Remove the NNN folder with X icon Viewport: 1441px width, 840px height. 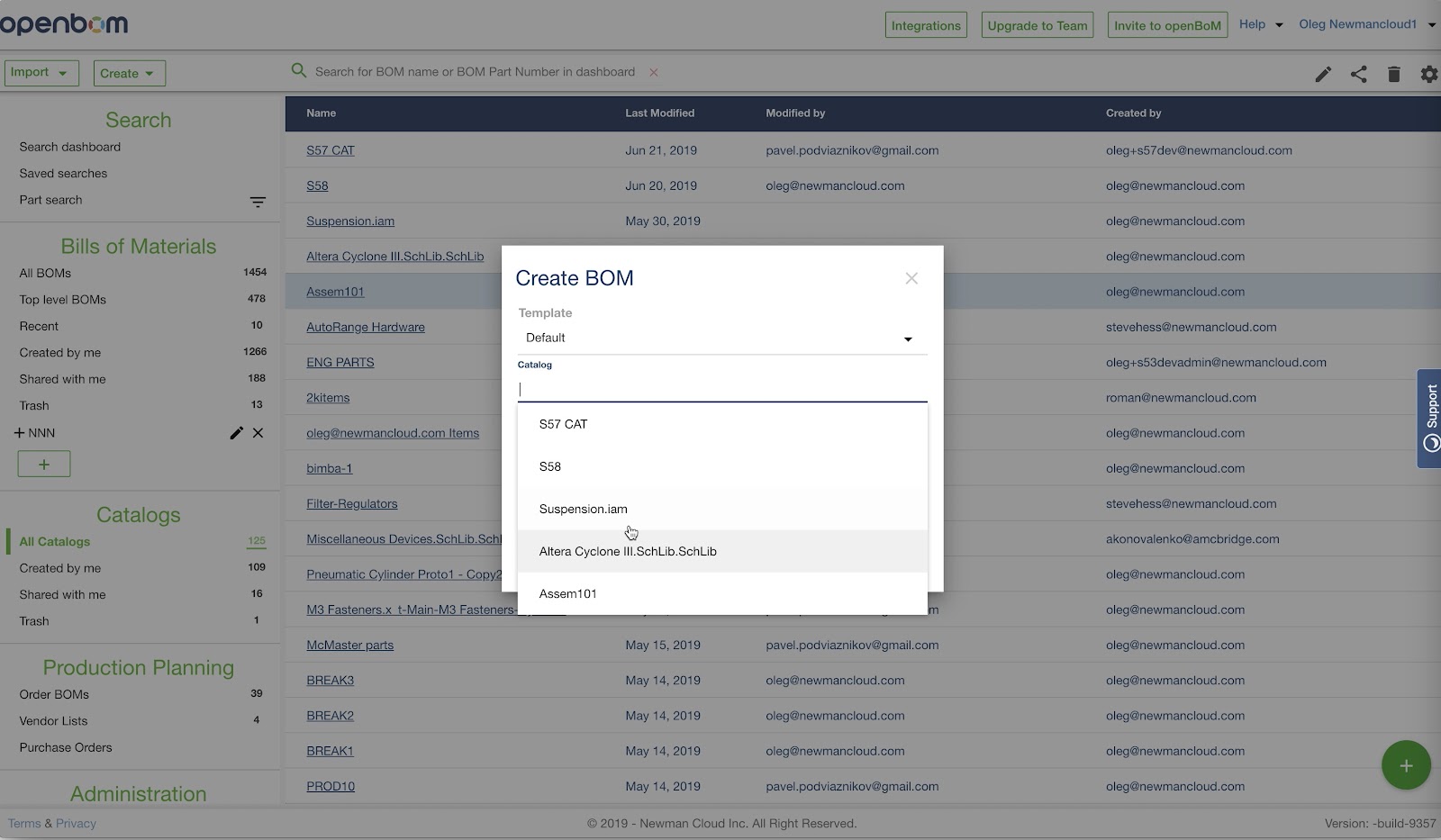[258, 433]
